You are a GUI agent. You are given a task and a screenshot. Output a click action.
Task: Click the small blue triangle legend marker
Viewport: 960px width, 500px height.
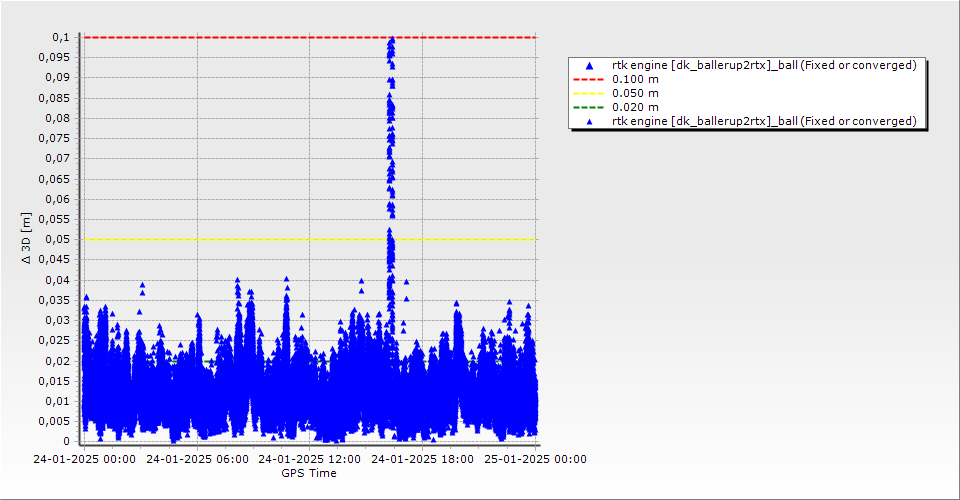[x=590, y=122]
